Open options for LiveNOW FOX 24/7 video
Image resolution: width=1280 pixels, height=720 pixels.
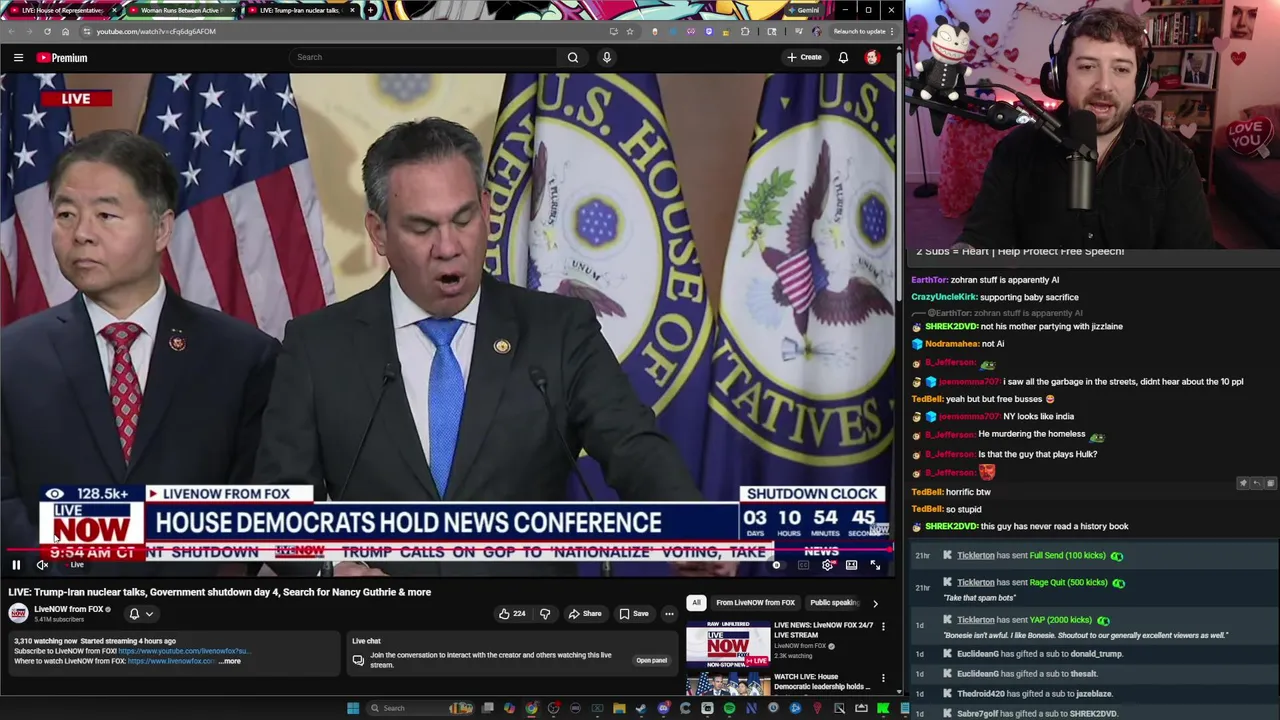tap(883, 627)
